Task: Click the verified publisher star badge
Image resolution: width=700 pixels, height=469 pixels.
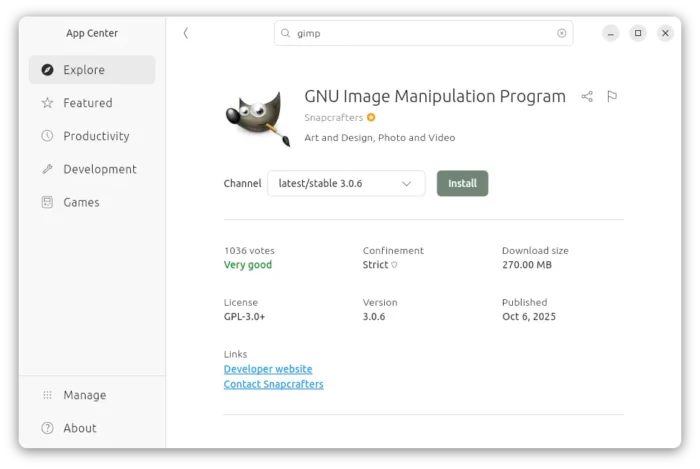Action: (371, 118)
